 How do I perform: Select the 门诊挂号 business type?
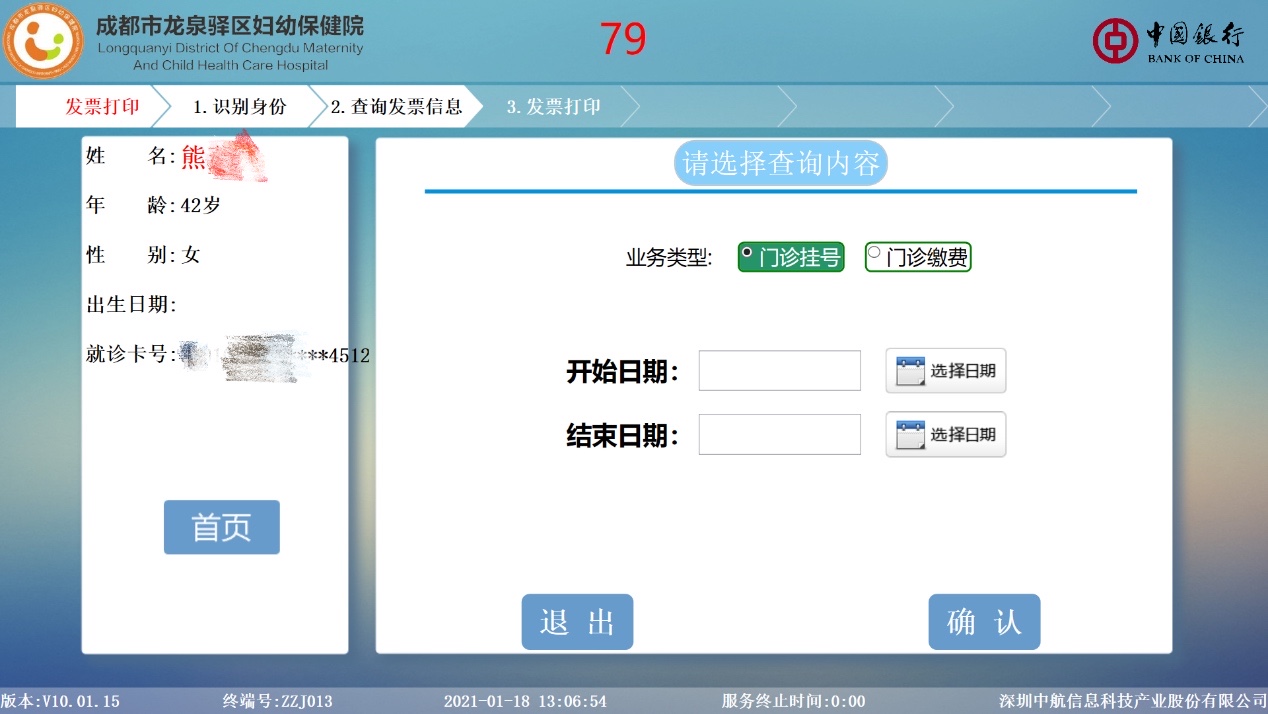pyautogui.click(x=791, y=258)
